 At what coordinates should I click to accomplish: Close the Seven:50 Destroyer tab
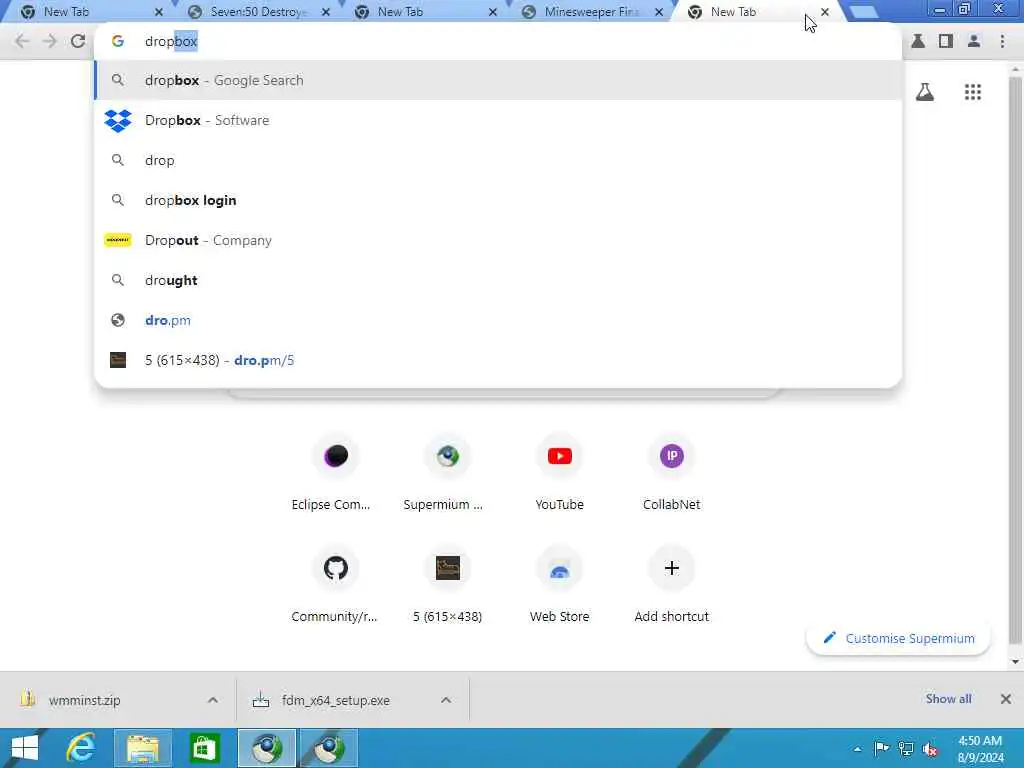(326, 12)
